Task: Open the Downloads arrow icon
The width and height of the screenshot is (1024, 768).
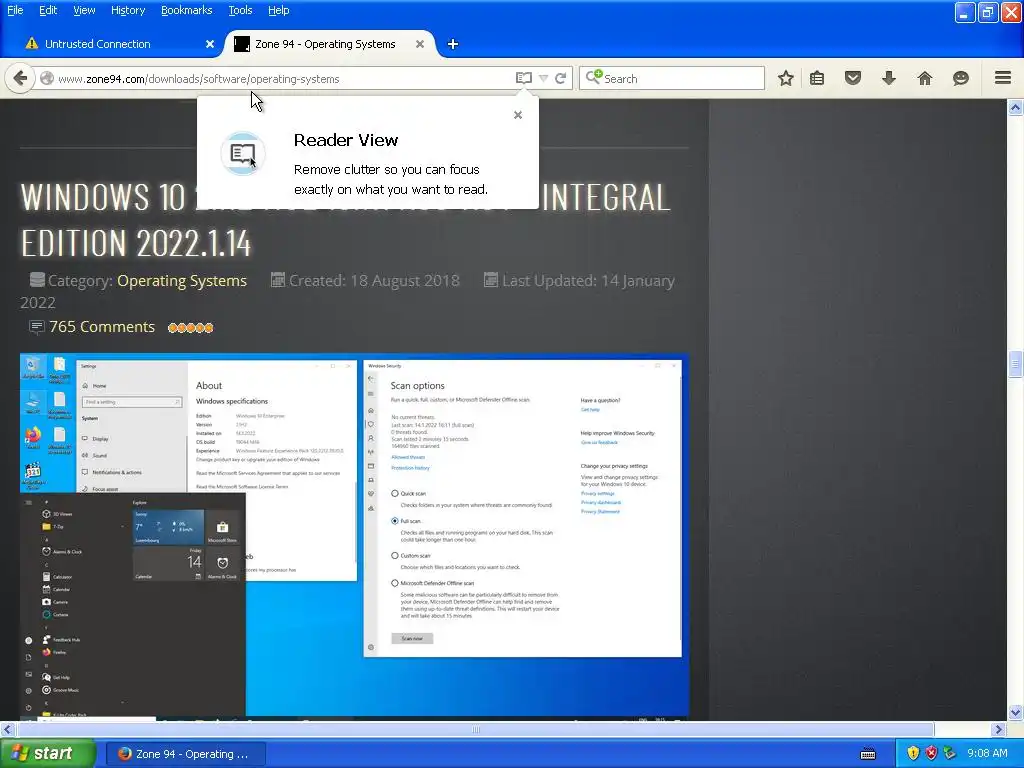Action: pos(889,78)
